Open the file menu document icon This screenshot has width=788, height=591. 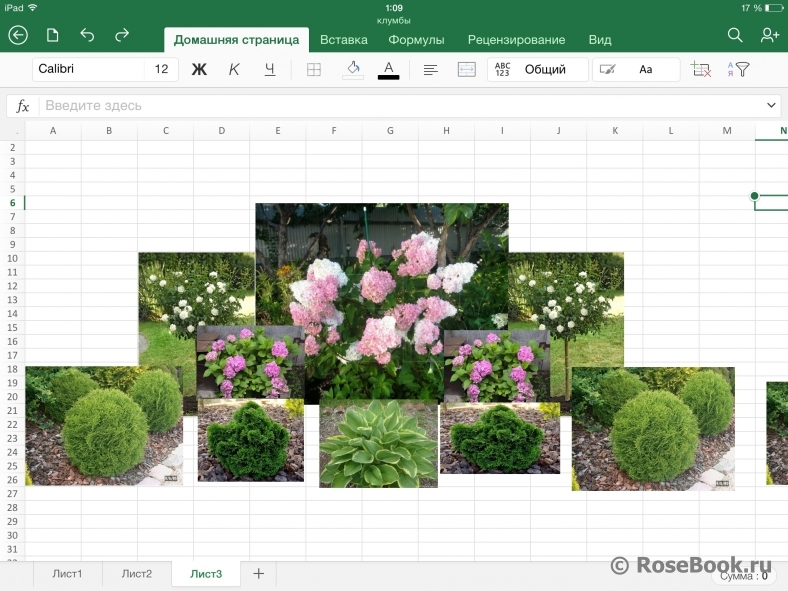tap(53, 36)
